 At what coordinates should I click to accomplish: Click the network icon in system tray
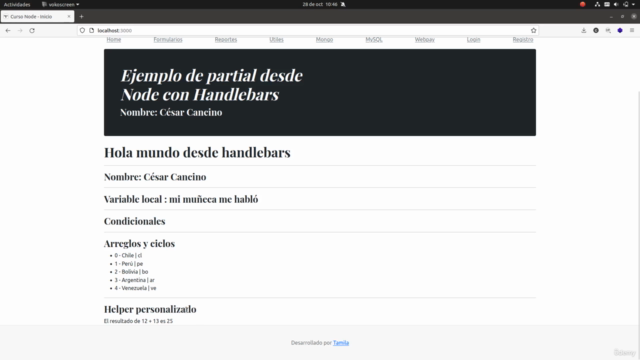597,4
